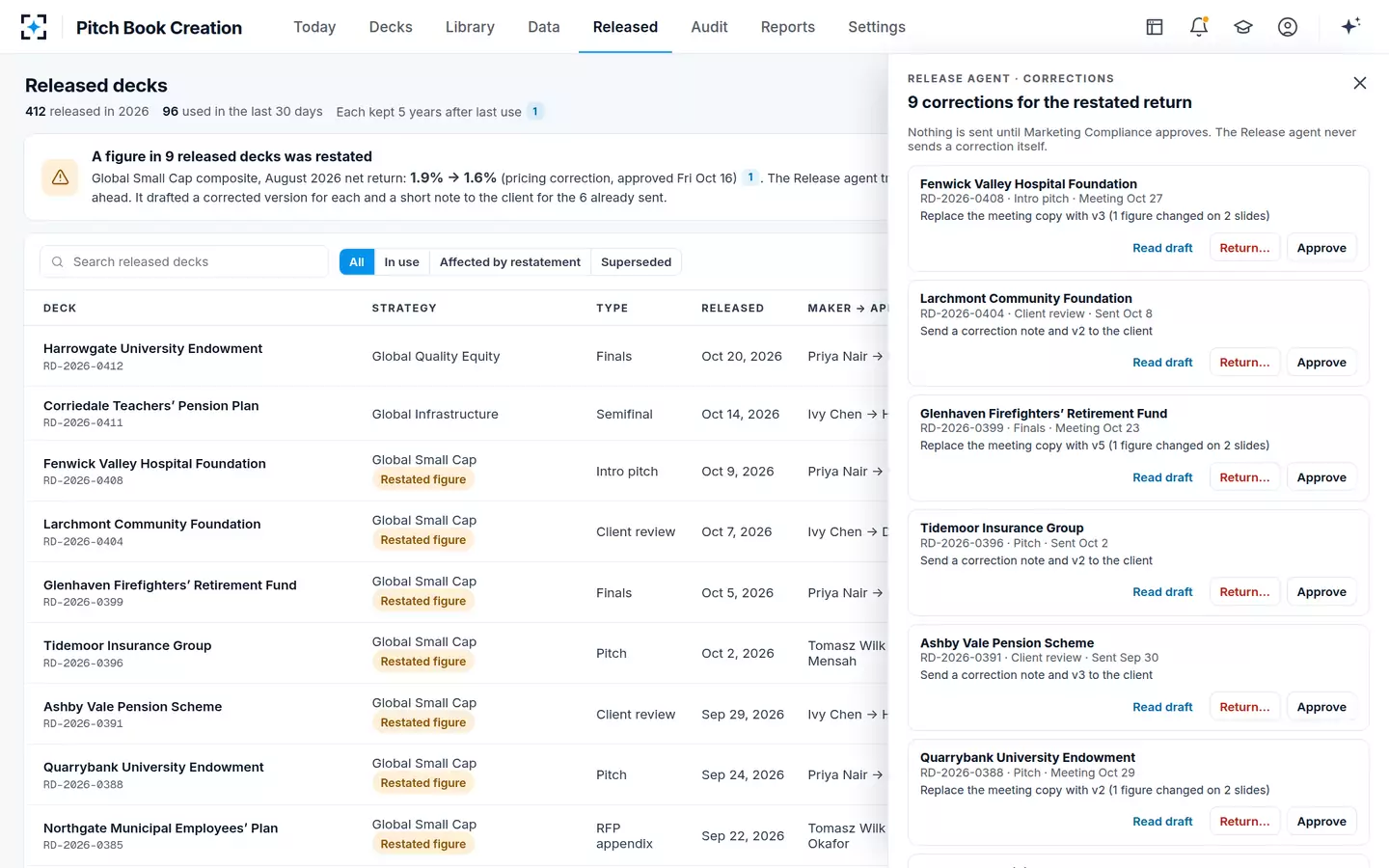The width and height of the screenshot is (1389, 868).
Task: Open the layout panel icon in header
Action: [x=1155, y=27]
